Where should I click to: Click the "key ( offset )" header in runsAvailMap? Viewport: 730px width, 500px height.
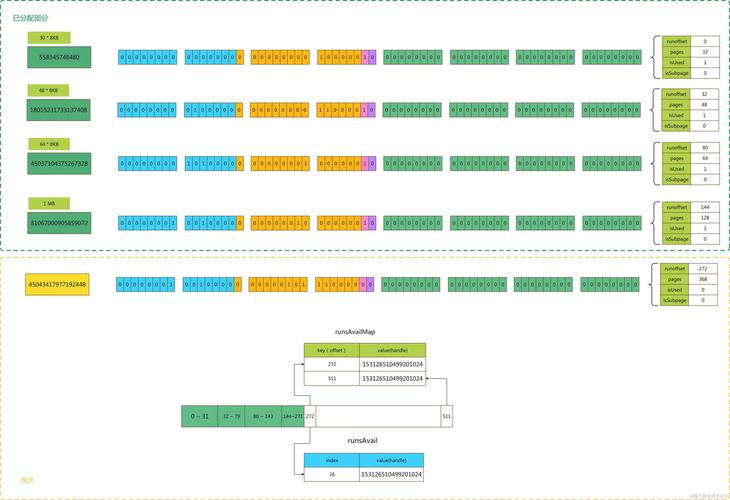(331, 351)
